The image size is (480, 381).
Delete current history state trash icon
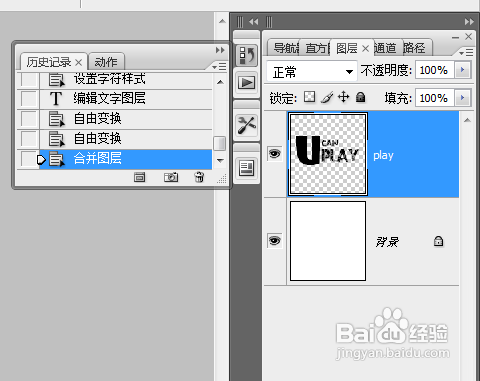tap(199, 177)
